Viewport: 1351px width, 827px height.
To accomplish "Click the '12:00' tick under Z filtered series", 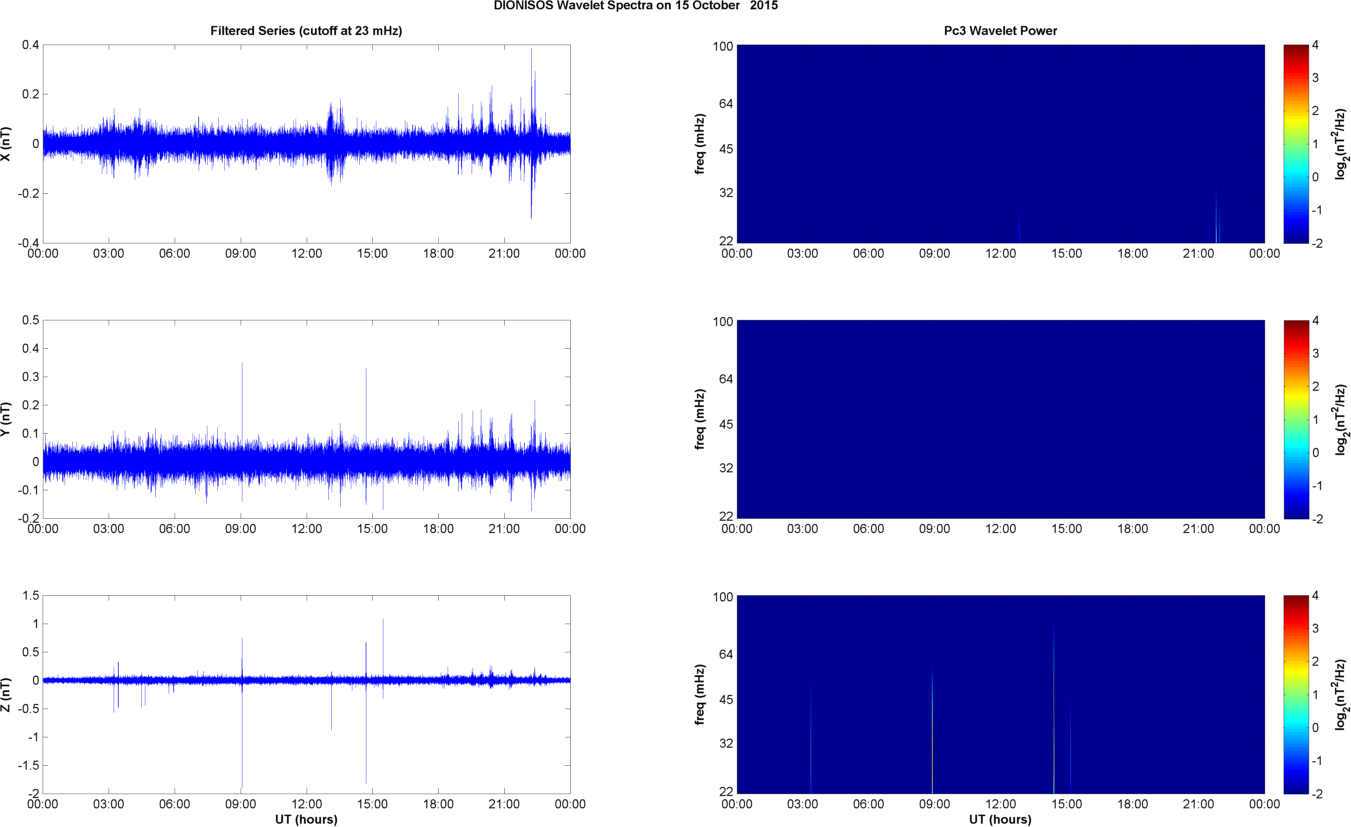I will click(306, 804).
